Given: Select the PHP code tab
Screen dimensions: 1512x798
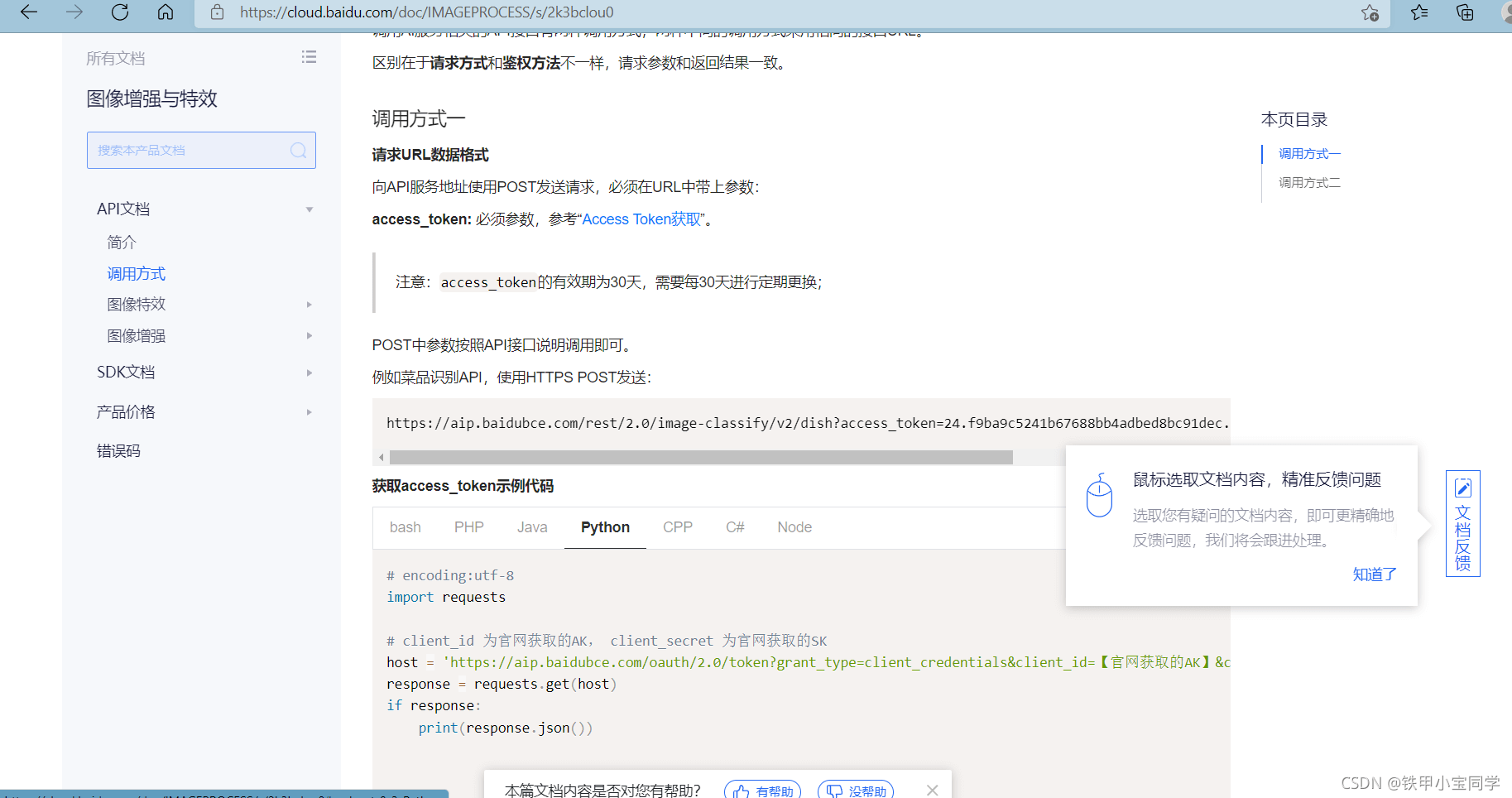Looking at the screenshot, I should tap(468, 527).
